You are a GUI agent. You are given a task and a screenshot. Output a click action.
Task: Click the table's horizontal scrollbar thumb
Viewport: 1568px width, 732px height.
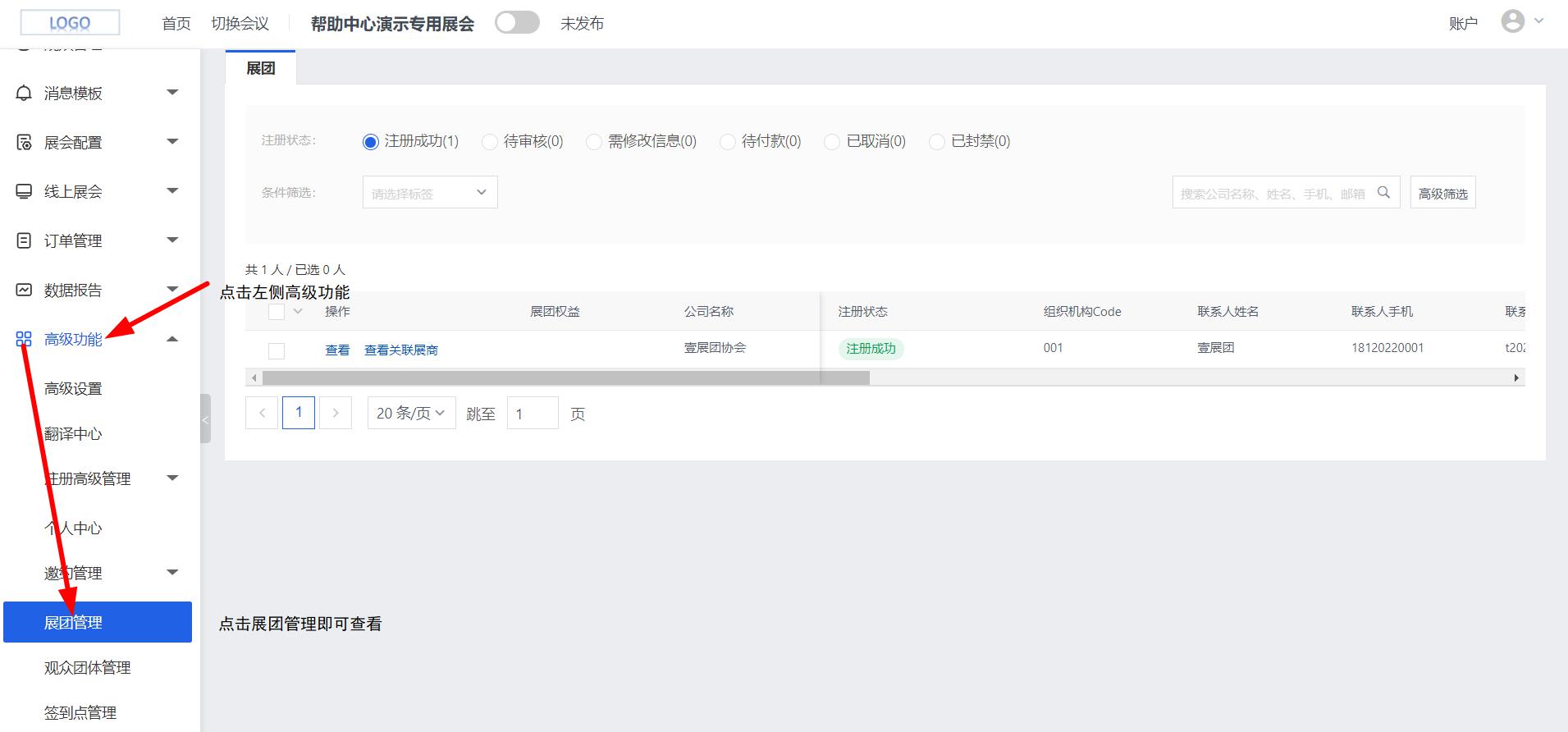click(565, 378)
